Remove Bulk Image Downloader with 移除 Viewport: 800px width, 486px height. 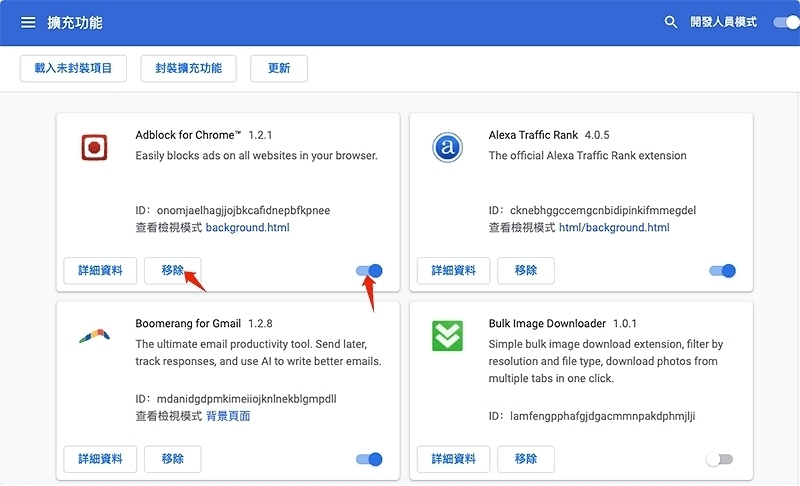[x=526, y=459]
